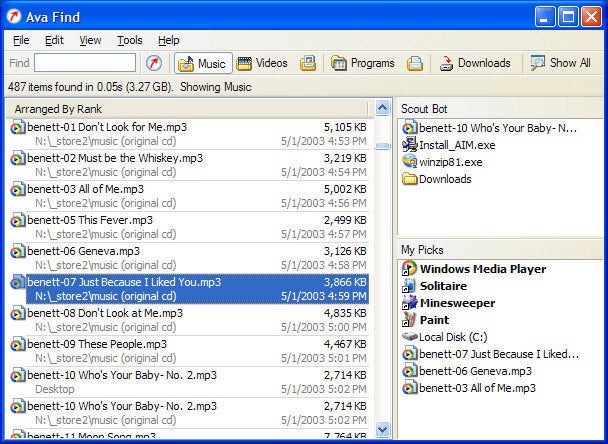
Task: Open the Tools menu
Action: 130,40
